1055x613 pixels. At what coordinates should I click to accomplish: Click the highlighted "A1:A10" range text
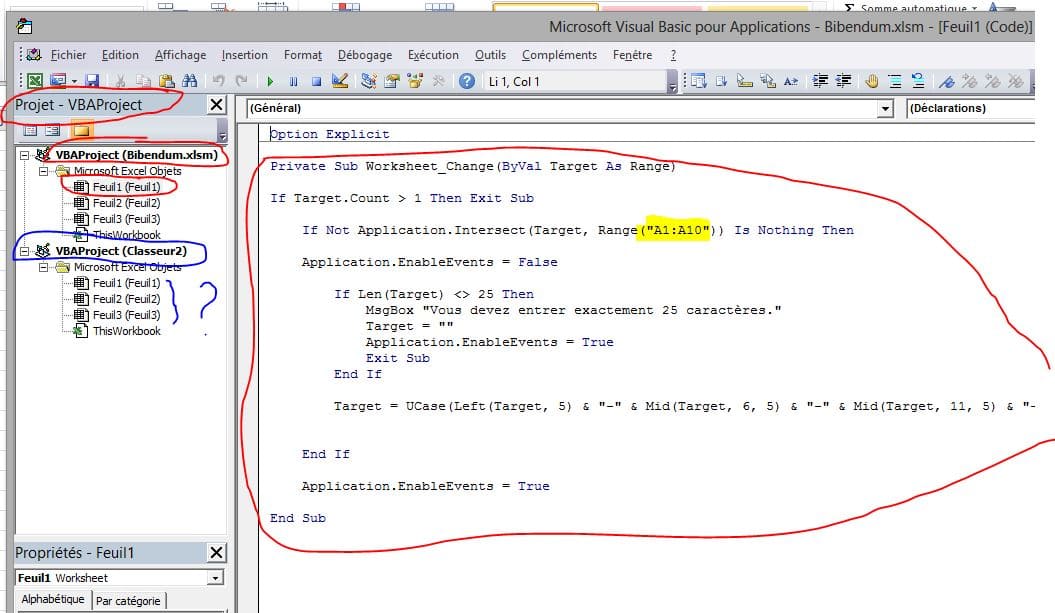click(x=678, y=230)
